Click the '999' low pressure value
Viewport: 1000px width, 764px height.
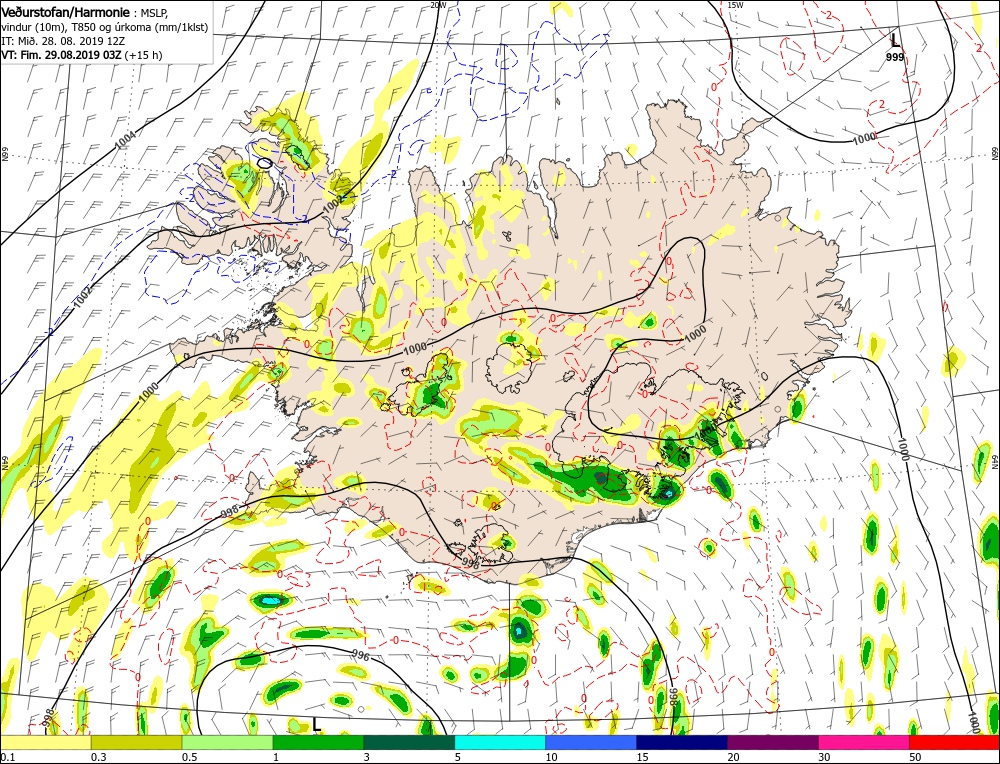(894, 57)
